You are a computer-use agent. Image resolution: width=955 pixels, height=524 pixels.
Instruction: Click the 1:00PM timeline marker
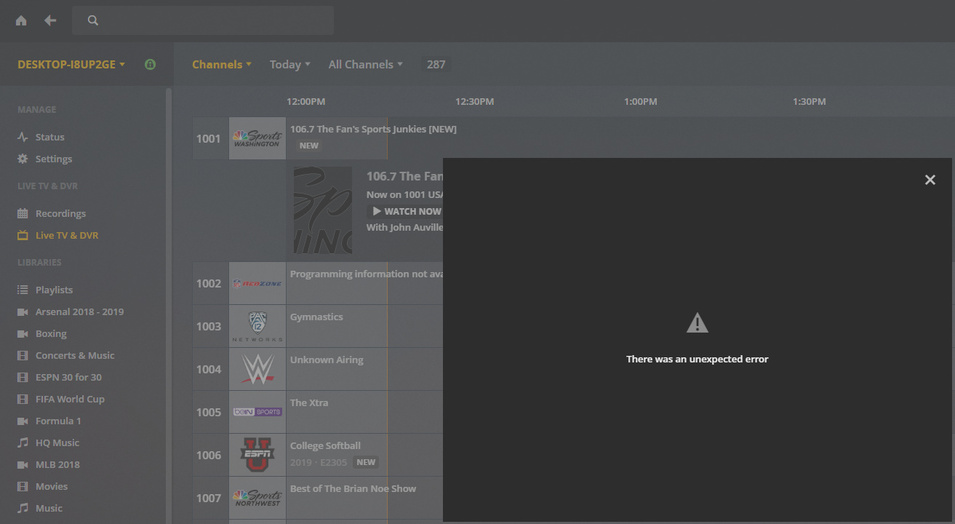point(640,102)
